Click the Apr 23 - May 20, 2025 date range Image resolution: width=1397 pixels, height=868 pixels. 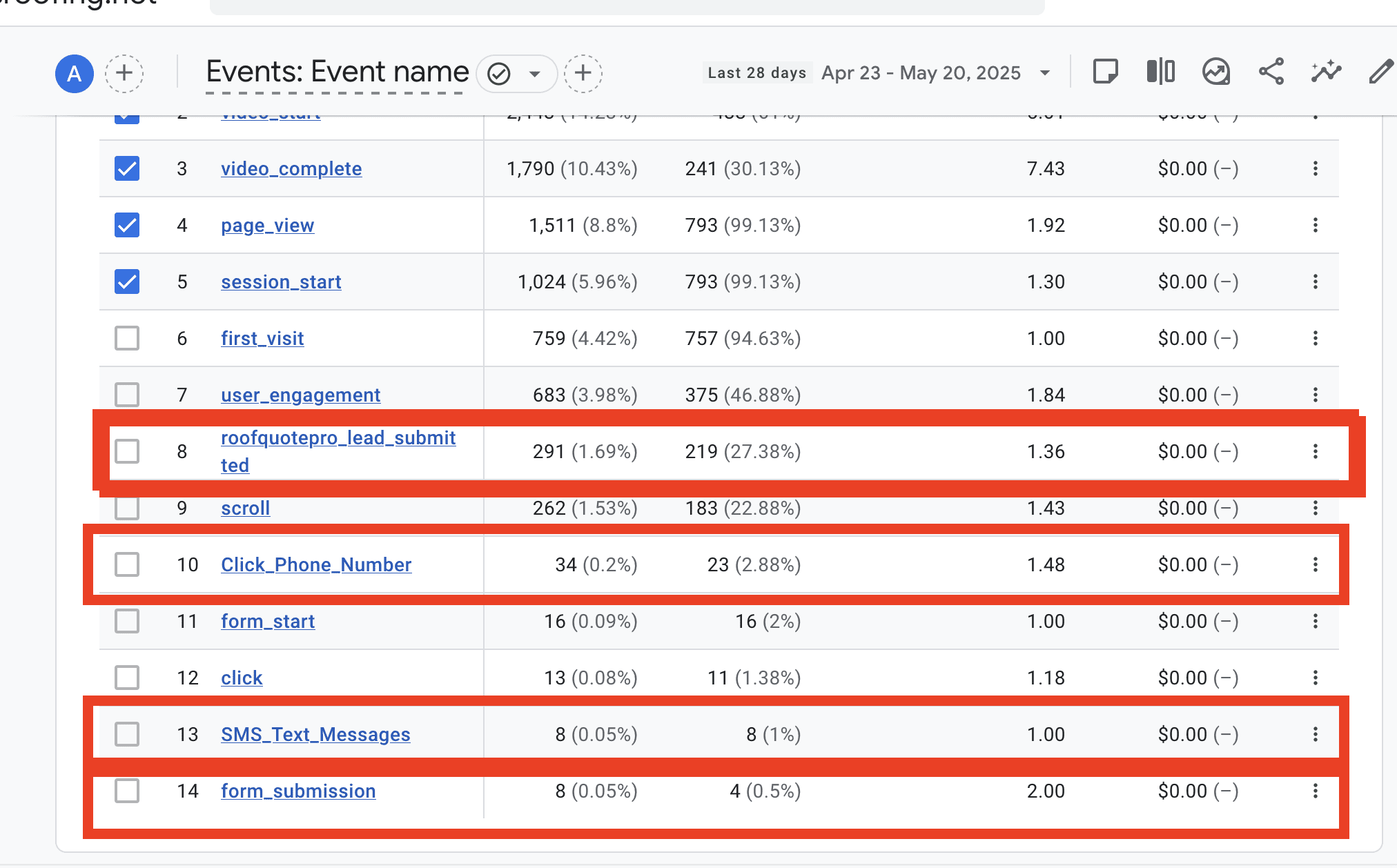[921, 73]
